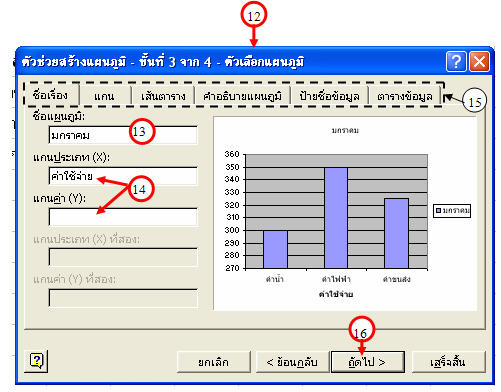501x392 pixels.
Task: Click the เสร็จสิ้น finish button
Action: [448, 362]
